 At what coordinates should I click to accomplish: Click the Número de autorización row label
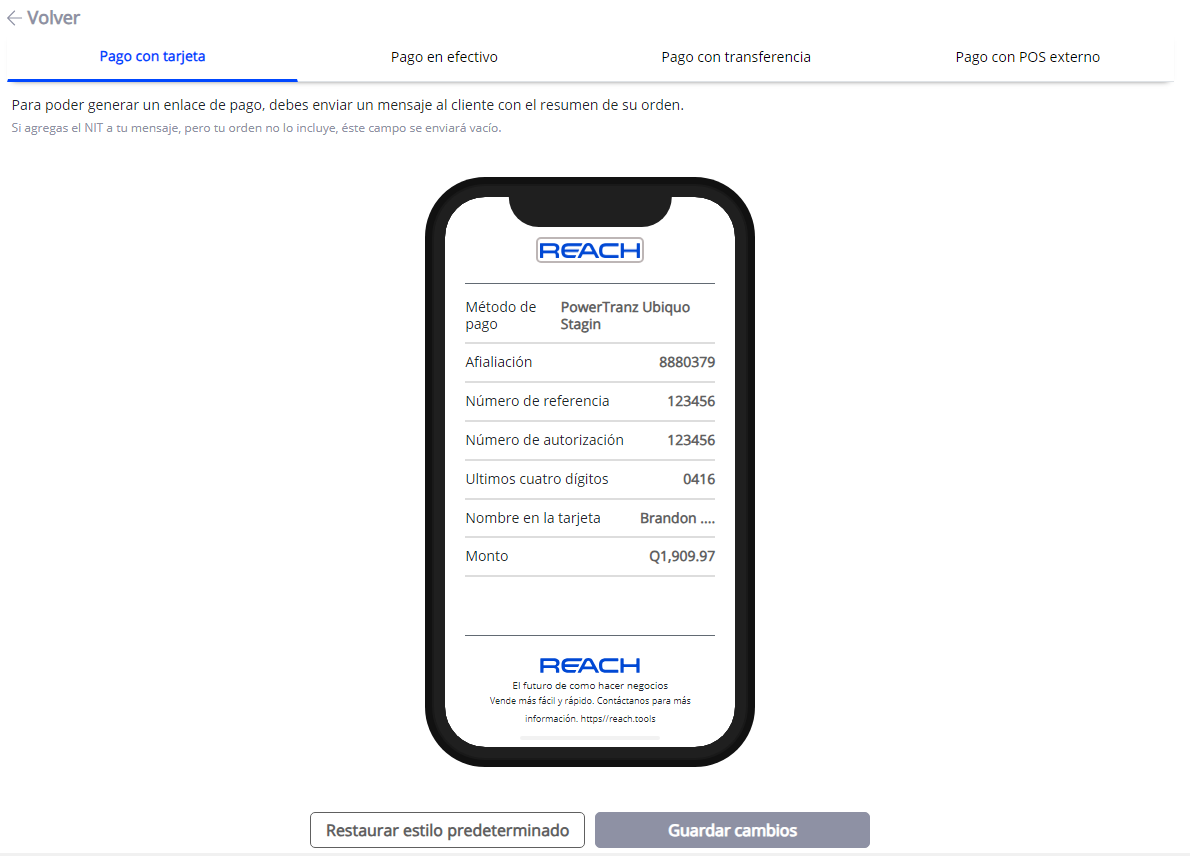(544, 440)
